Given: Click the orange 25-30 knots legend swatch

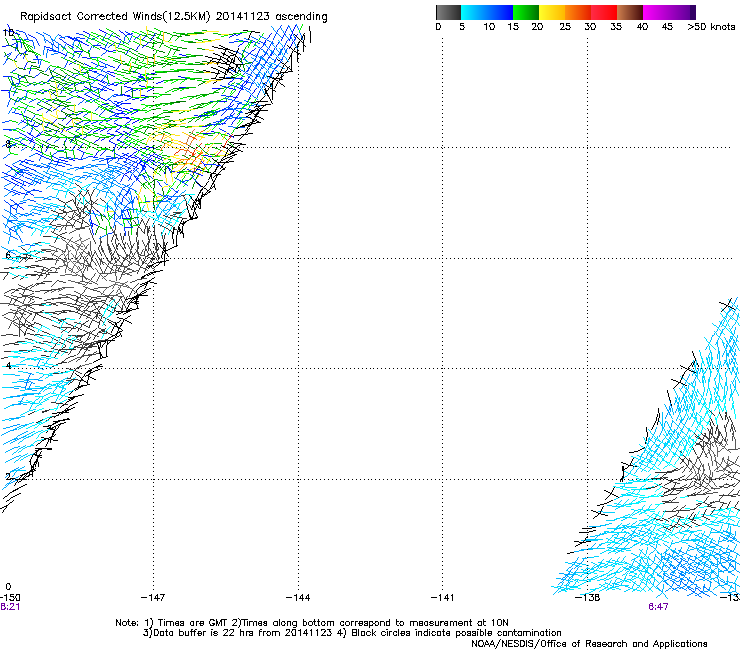Looking at the screenshot, I should tap(578, 12).
